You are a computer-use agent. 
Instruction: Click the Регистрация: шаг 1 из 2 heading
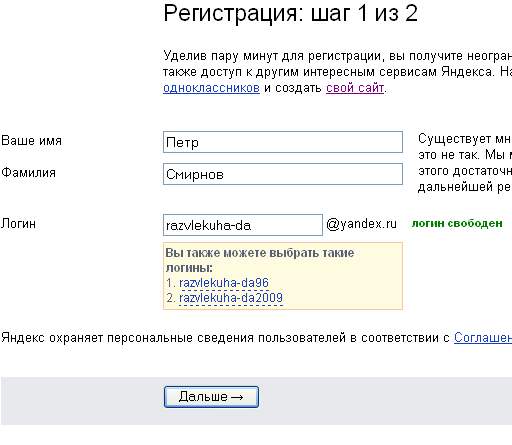(290, 13)
